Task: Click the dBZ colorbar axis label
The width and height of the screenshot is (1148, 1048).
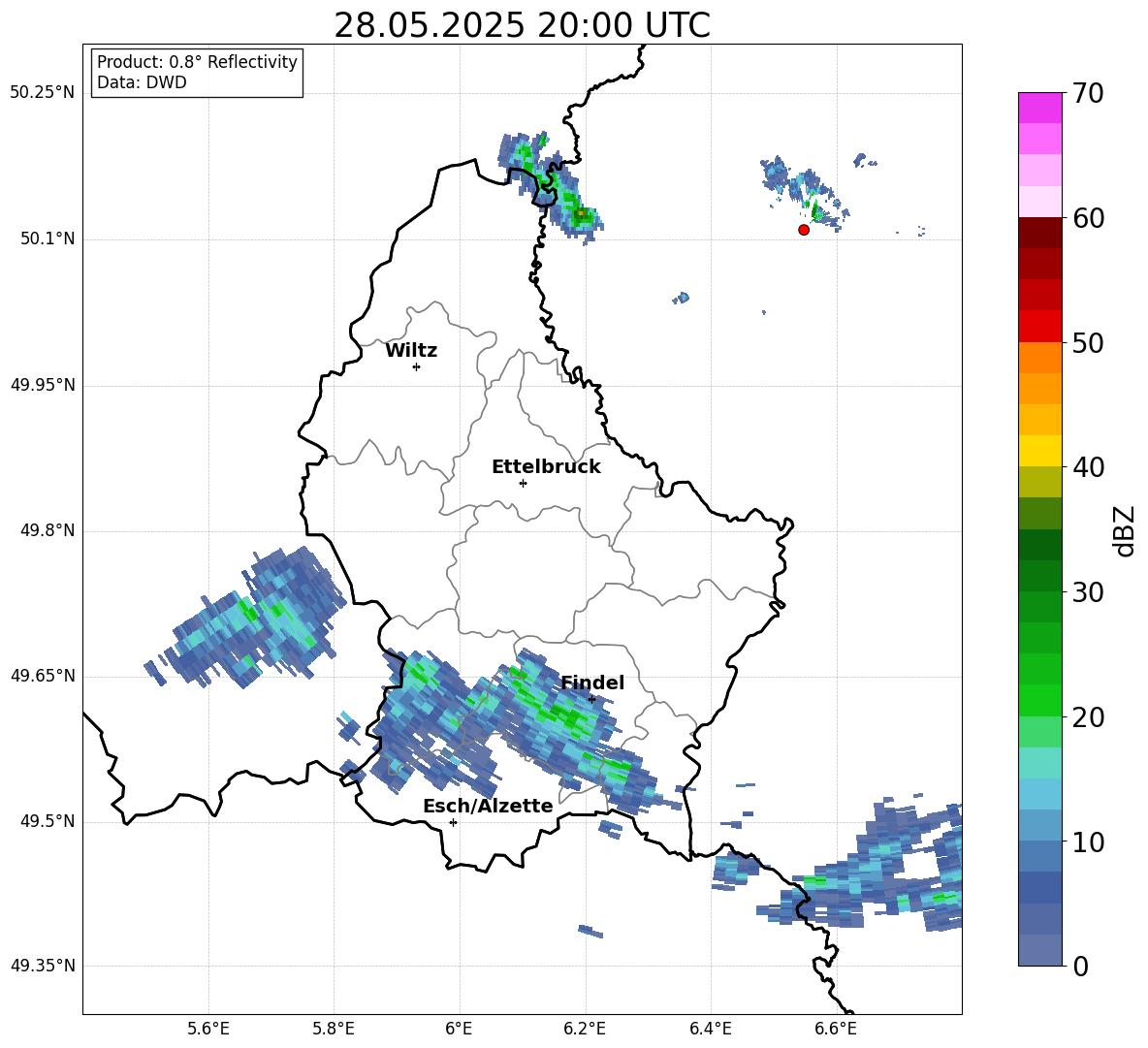Action: [1124, 530]
